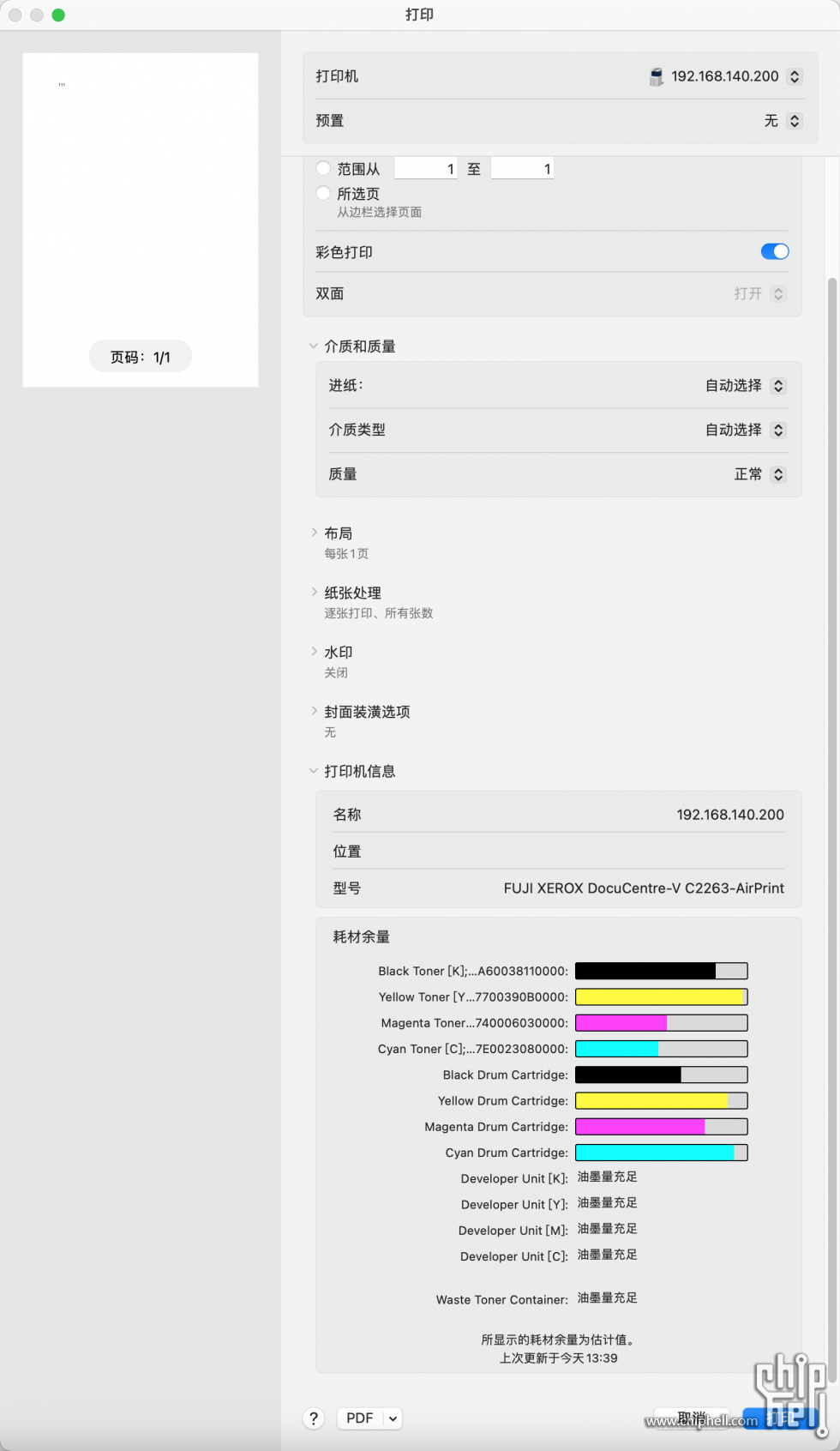Click the Developer Unit [M] status text
Viewport: 840px width, 1451px height.
coord(608,1229)
